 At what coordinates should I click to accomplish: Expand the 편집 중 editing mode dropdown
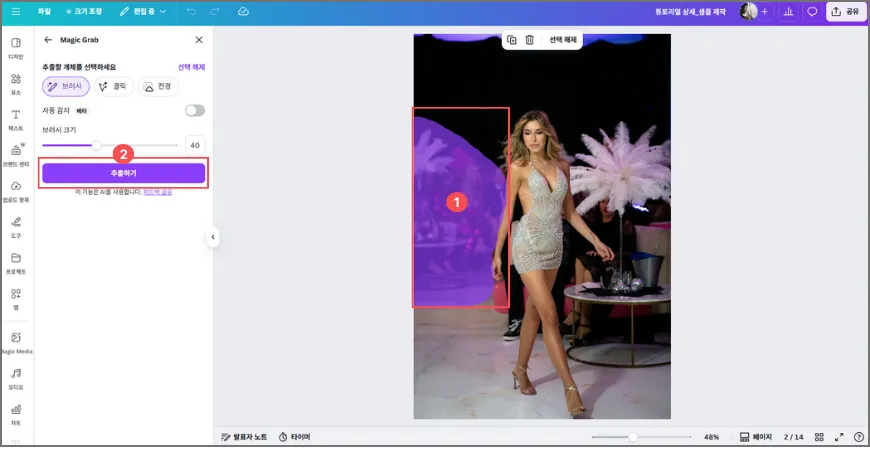tap(143, 12)
